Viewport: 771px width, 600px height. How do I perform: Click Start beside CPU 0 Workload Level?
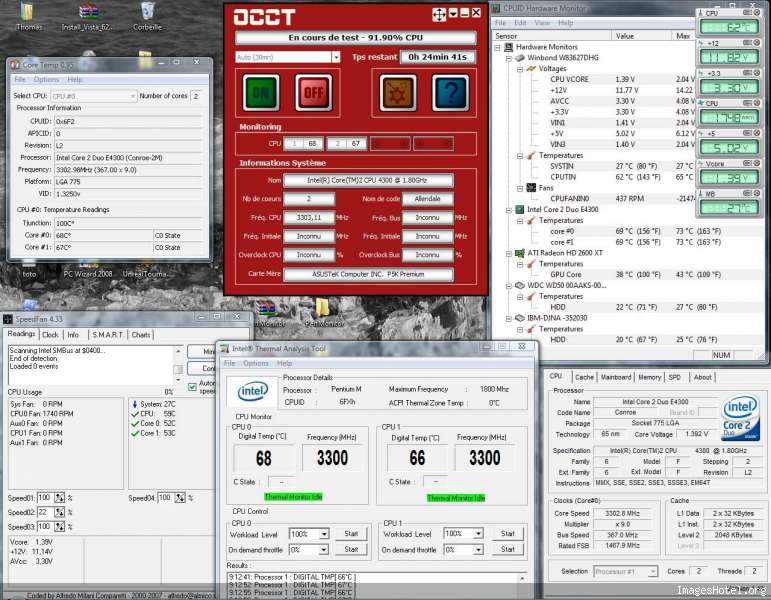[351, 534]
